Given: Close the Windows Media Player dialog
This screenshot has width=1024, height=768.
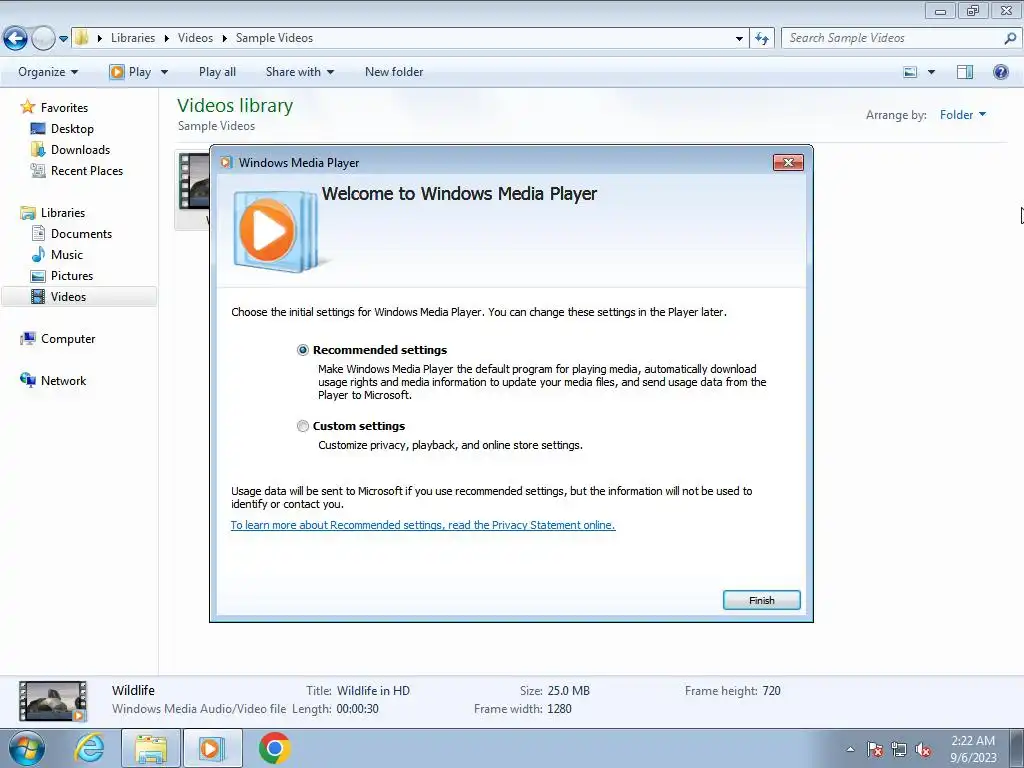Looking at the screenshot, I should point(788,163).
